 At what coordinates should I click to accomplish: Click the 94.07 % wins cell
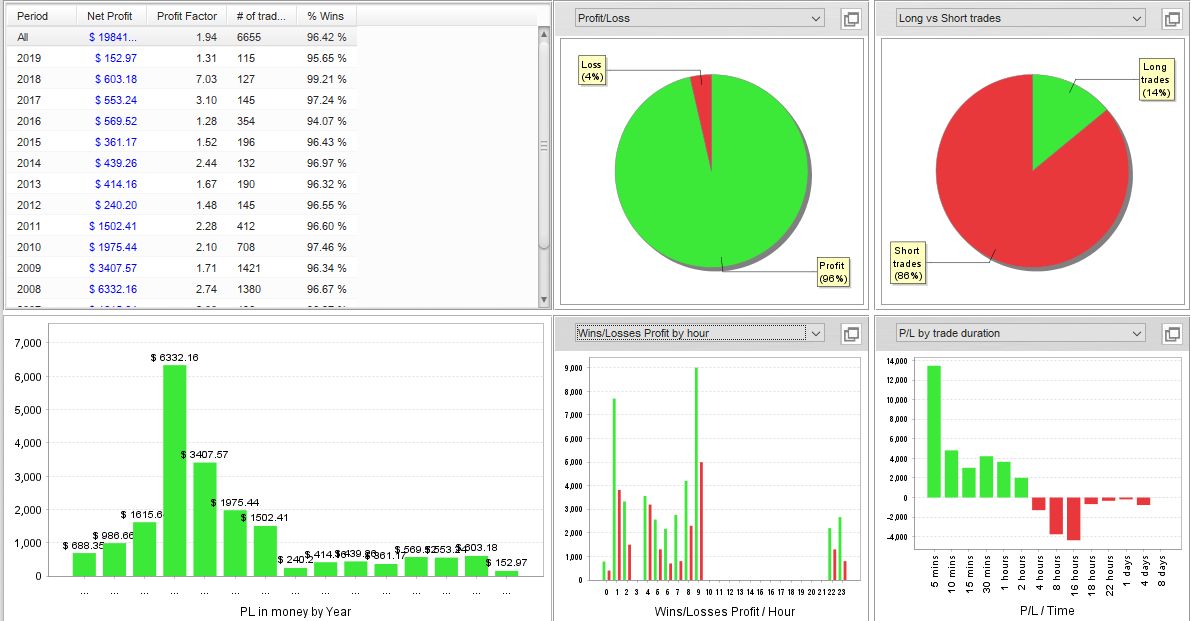coord(327,121)
